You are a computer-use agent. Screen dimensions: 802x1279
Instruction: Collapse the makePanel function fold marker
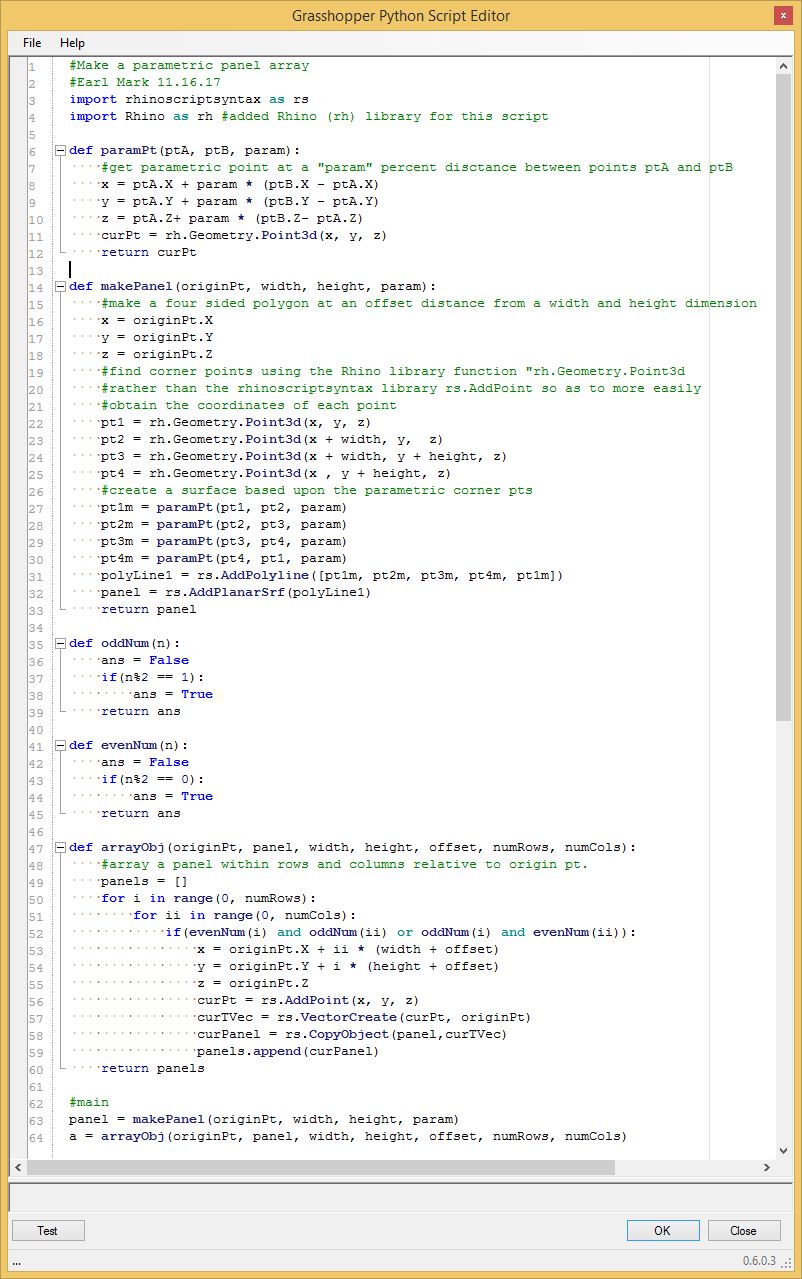click(x=60, y=286)
